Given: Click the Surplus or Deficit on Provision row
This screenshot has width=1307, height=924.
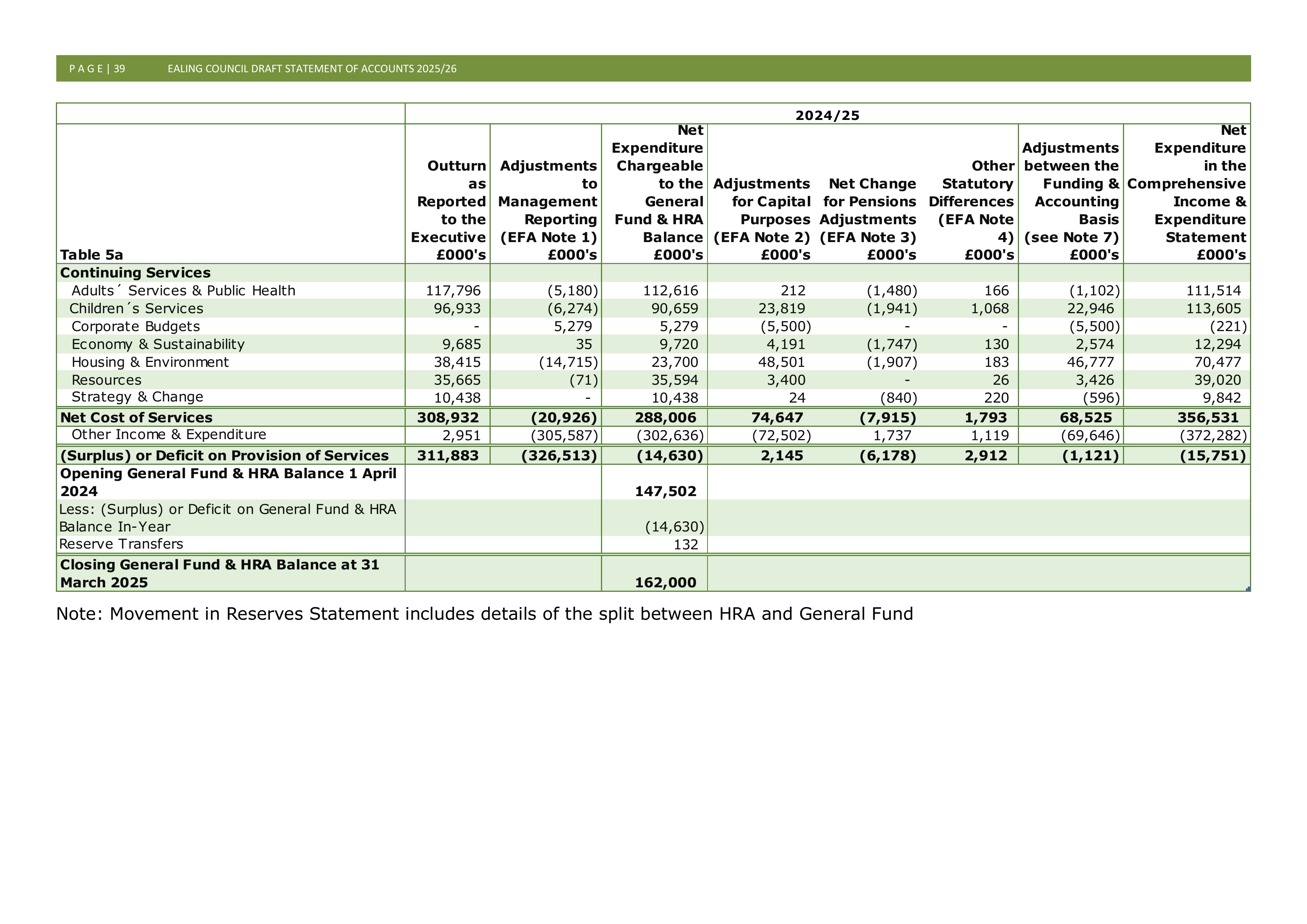Looking at the screenshot, I should [x=653, y=455].
